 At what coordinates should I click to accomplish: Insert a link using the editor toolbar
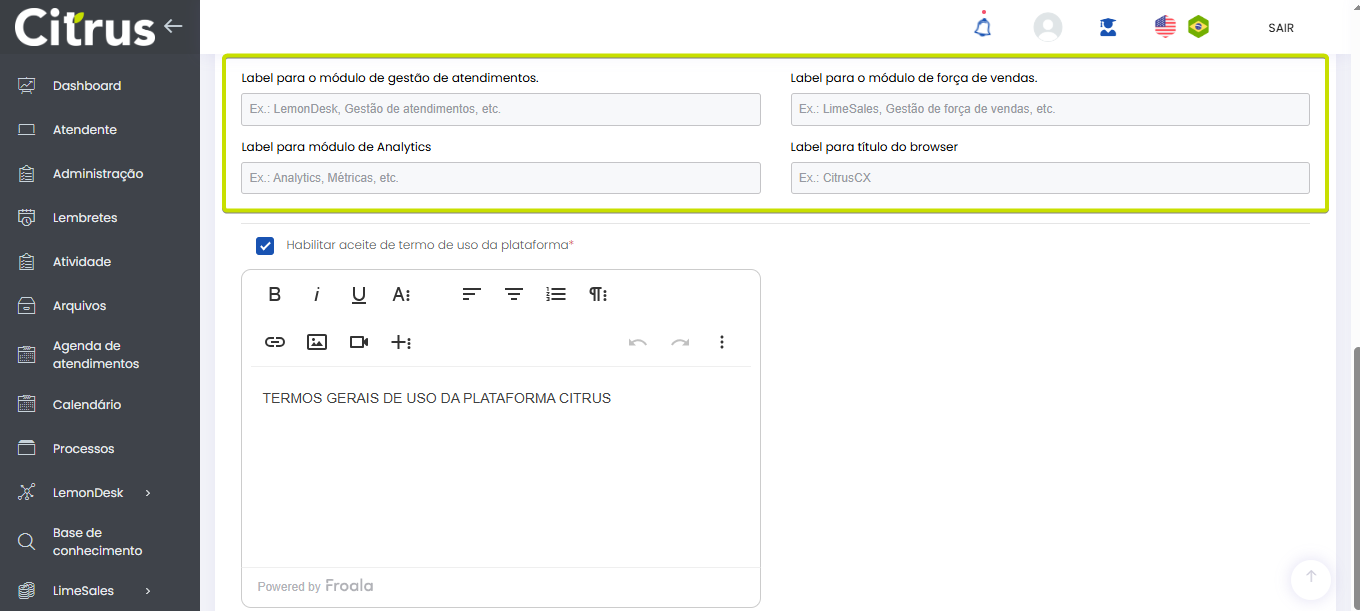[275, 342]
